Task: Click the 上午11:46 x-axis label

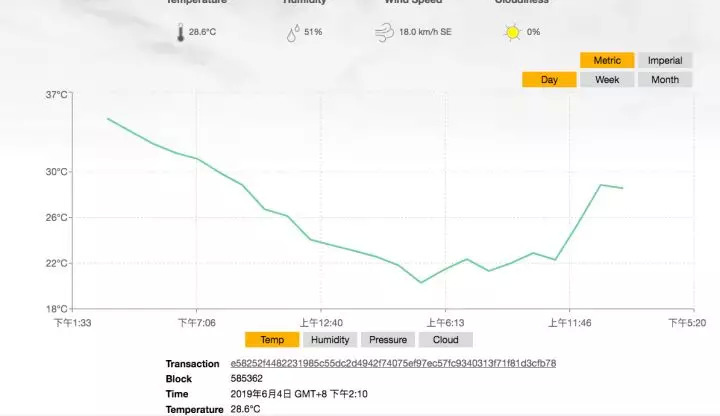Action: (x=569, y=323)
